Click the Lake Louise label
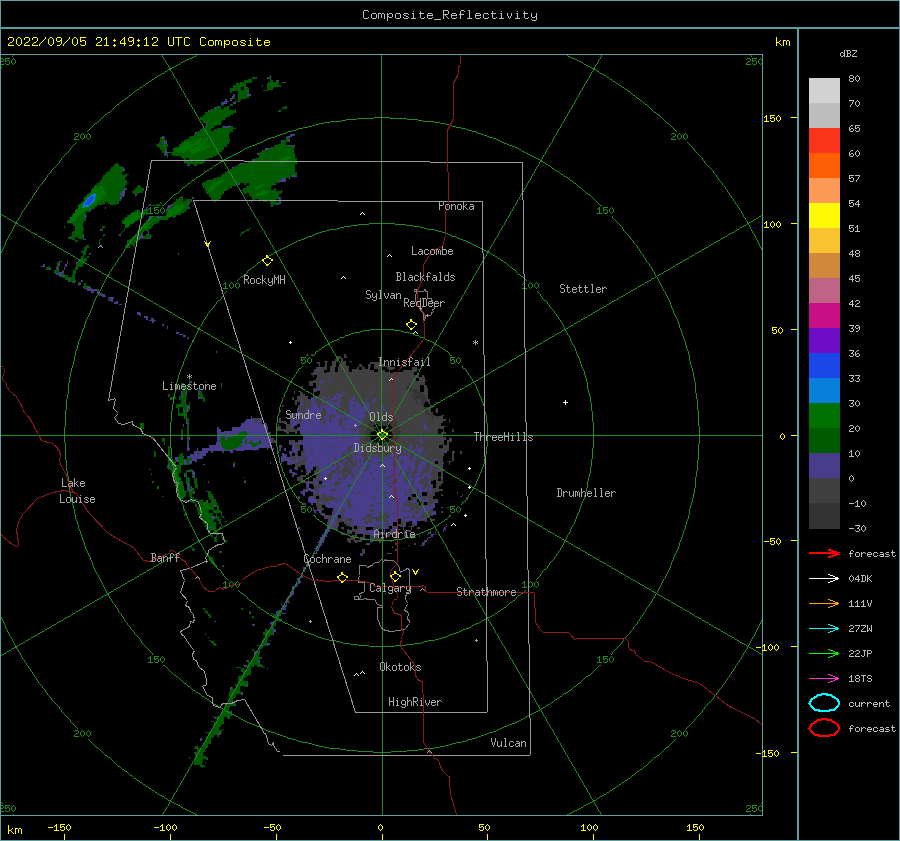Viewport: 900px width, 841px height. (x=77, y=491)
